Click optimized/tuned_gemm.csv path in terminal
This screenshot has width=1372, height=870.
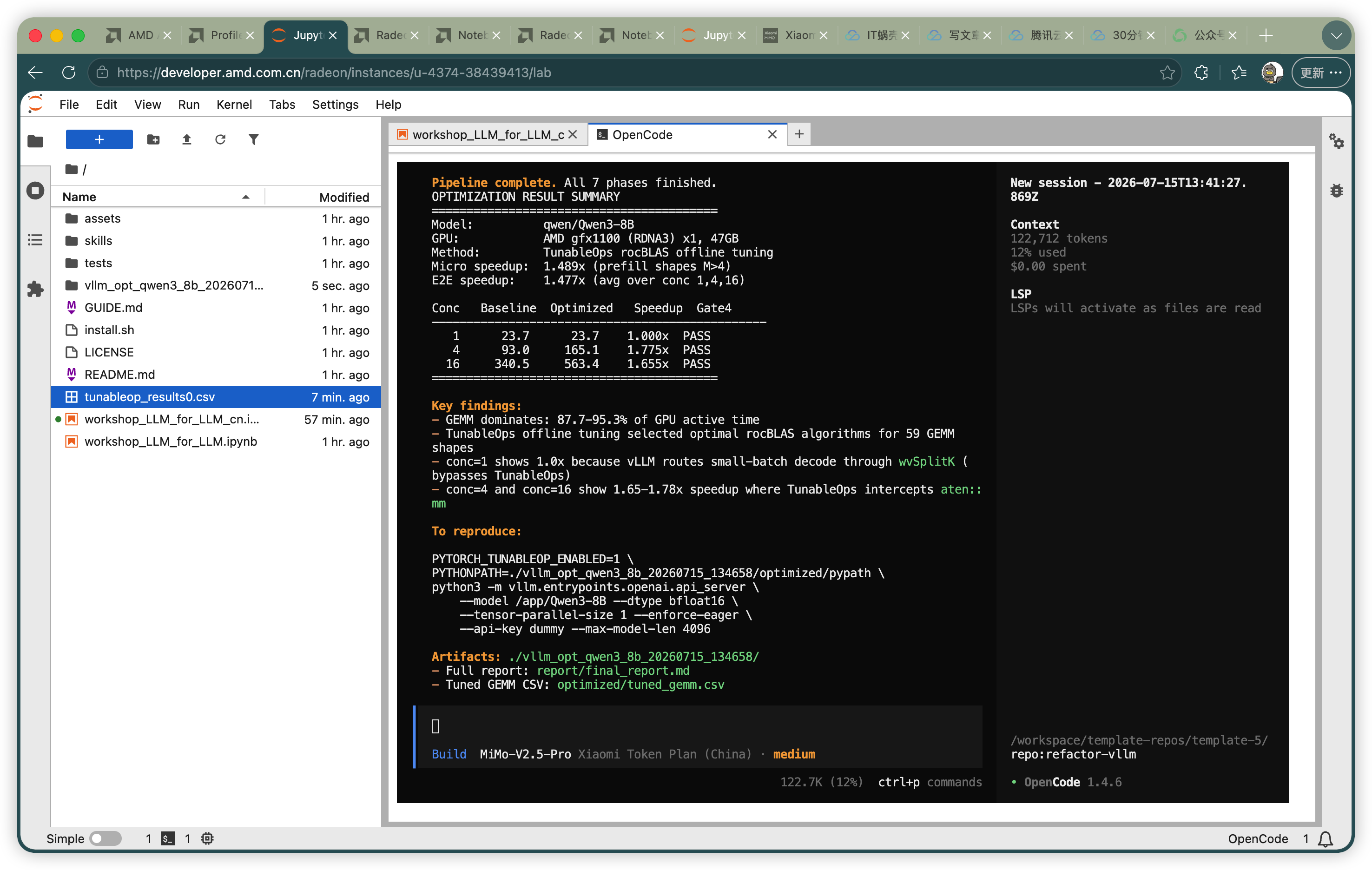640,684
